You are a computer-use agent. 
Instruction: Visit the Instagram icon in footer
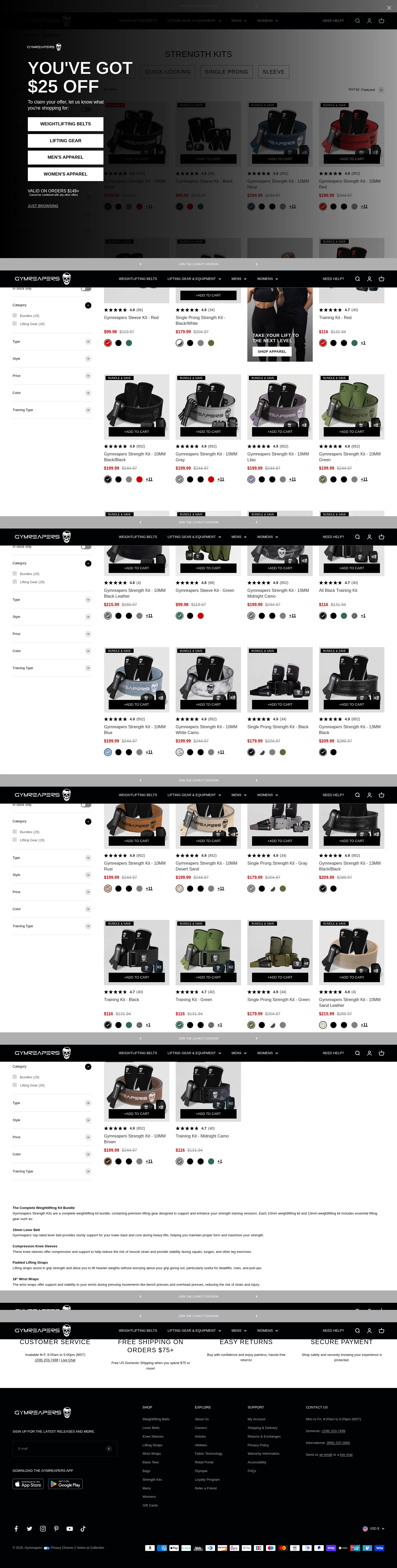tap(43, 1528)
